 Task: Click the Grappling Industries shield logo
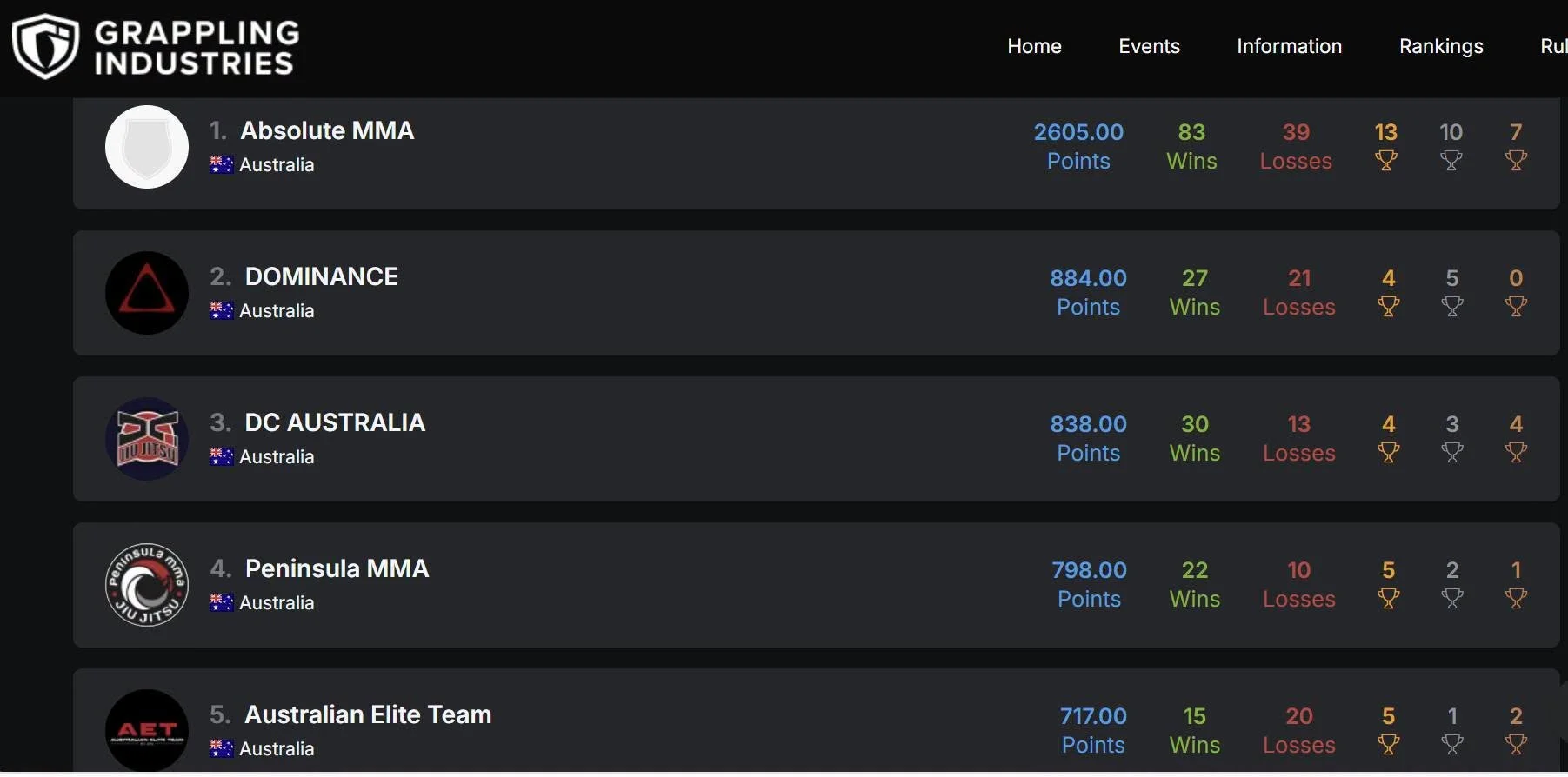[45, 47]
